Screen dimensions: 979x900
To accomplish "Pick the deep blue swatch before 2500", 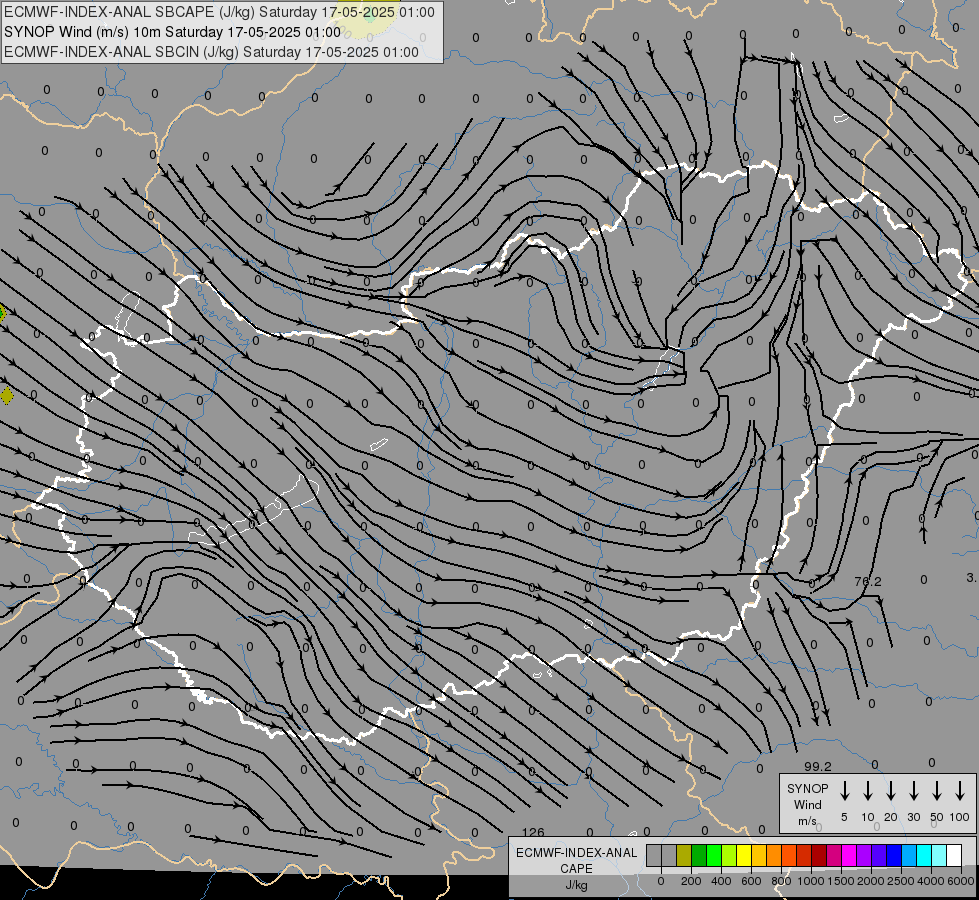I will (894, 855).
